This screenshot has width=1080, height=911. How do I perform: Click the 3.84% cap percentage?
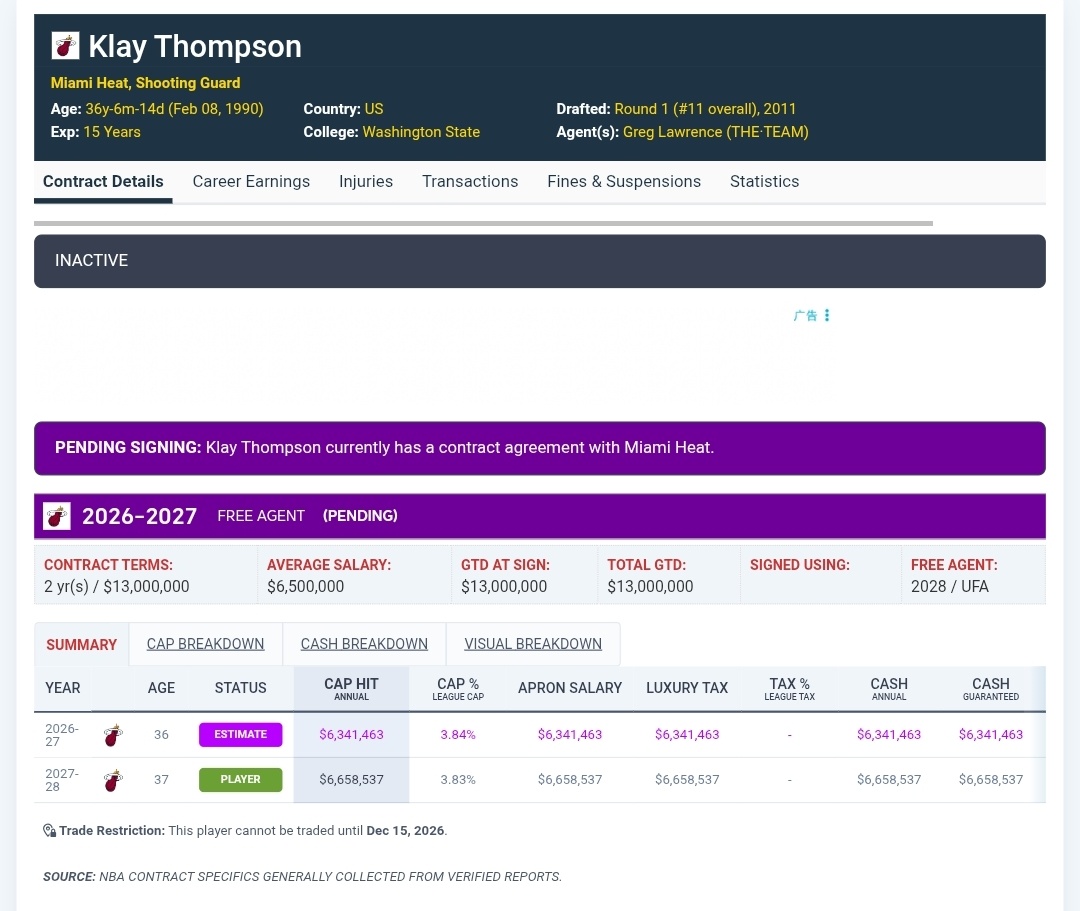(458, 735)
